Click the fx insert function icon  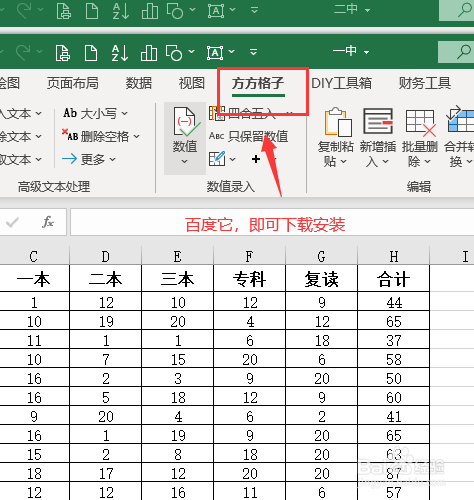pos(48,222)
